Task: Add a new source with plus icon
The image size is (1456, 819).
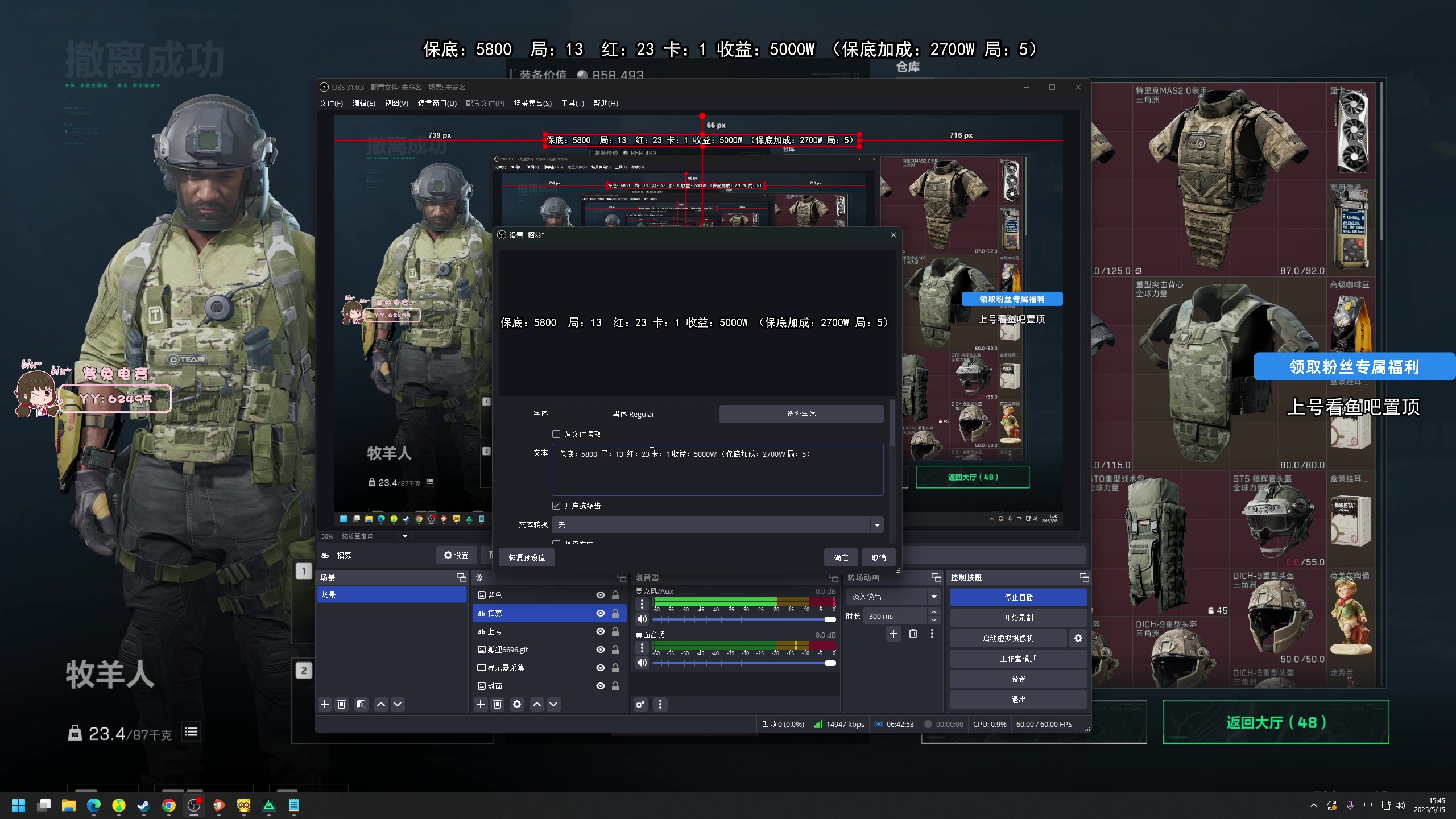Action: 481,704
